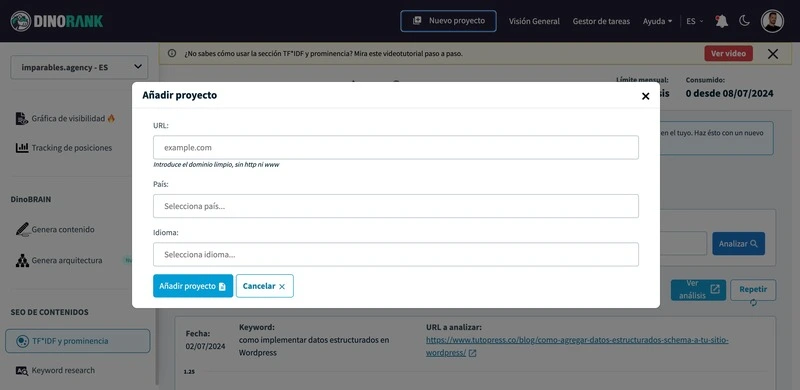Viewport: 800px width, 390px height.
Task: Open imparables.agency - ES project dropdown
Action: click(x=79, y=67)
